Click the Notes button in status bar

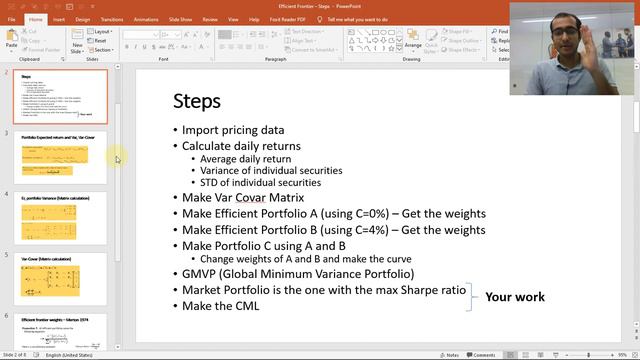click(449, 355)
